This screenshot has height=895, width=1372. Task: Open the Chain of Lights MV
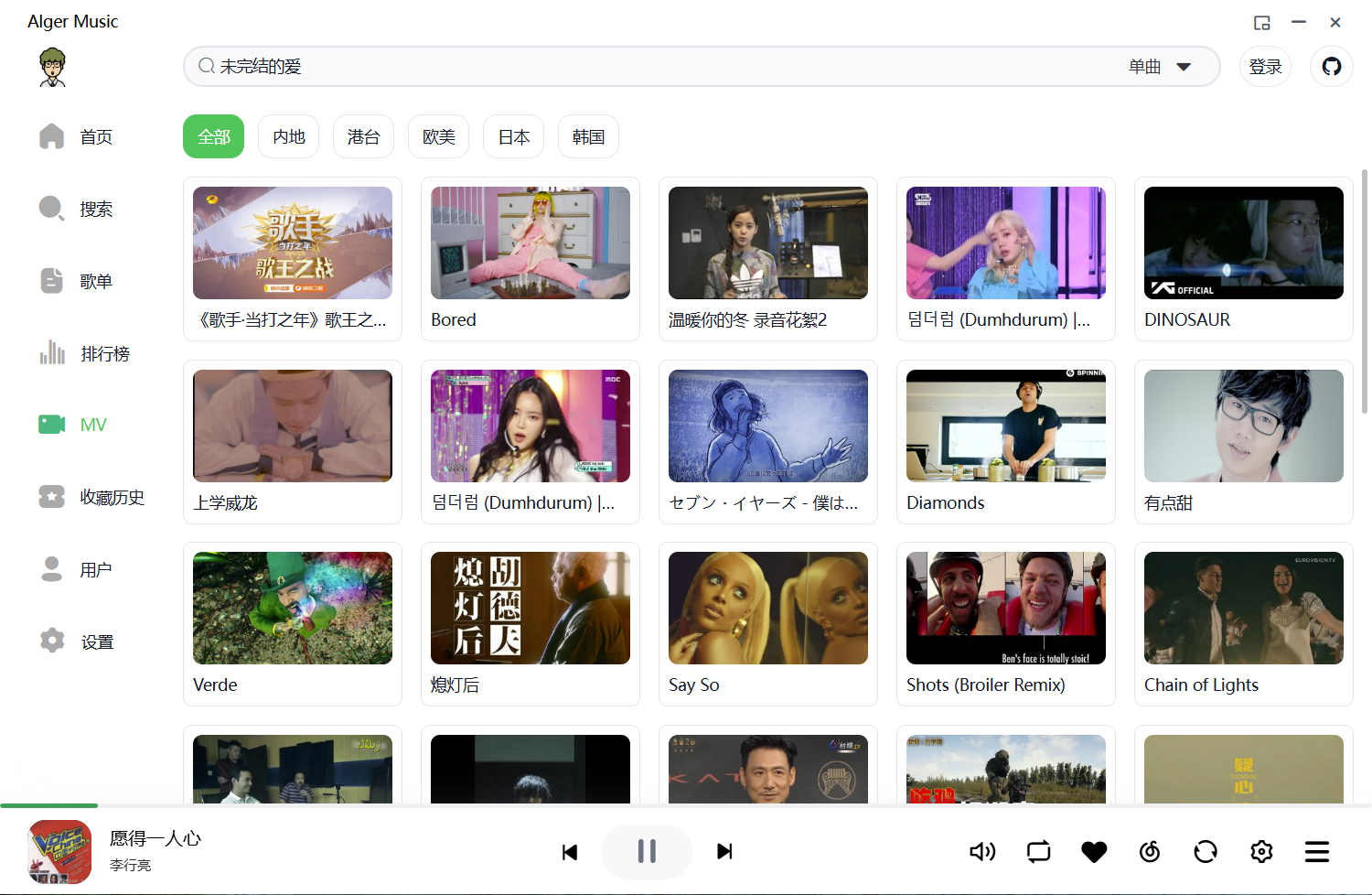(x=1244, y=624)
